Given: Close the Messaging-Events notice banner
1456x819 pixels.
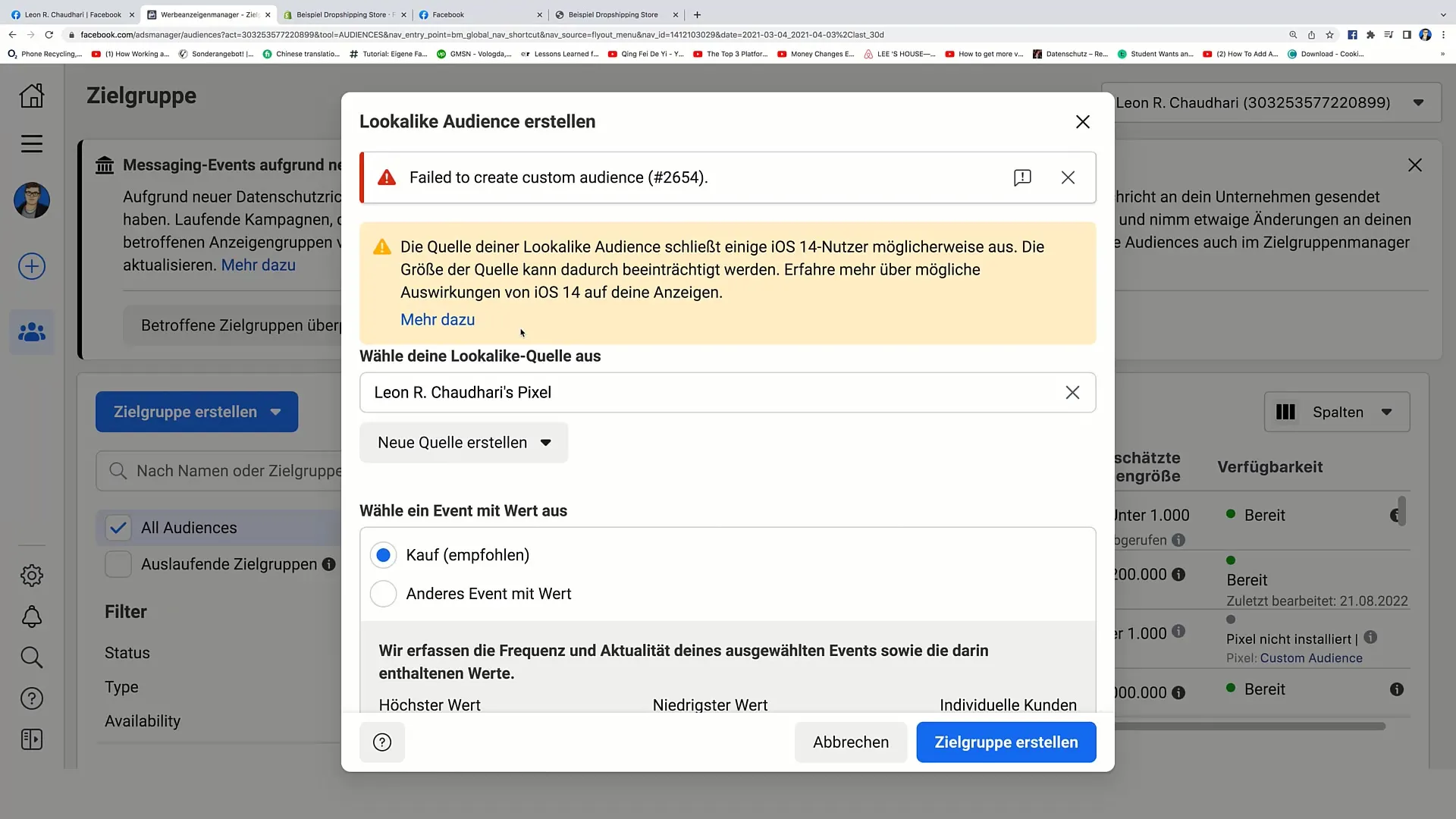Looking at the screenshot, I should (1415, 165).
